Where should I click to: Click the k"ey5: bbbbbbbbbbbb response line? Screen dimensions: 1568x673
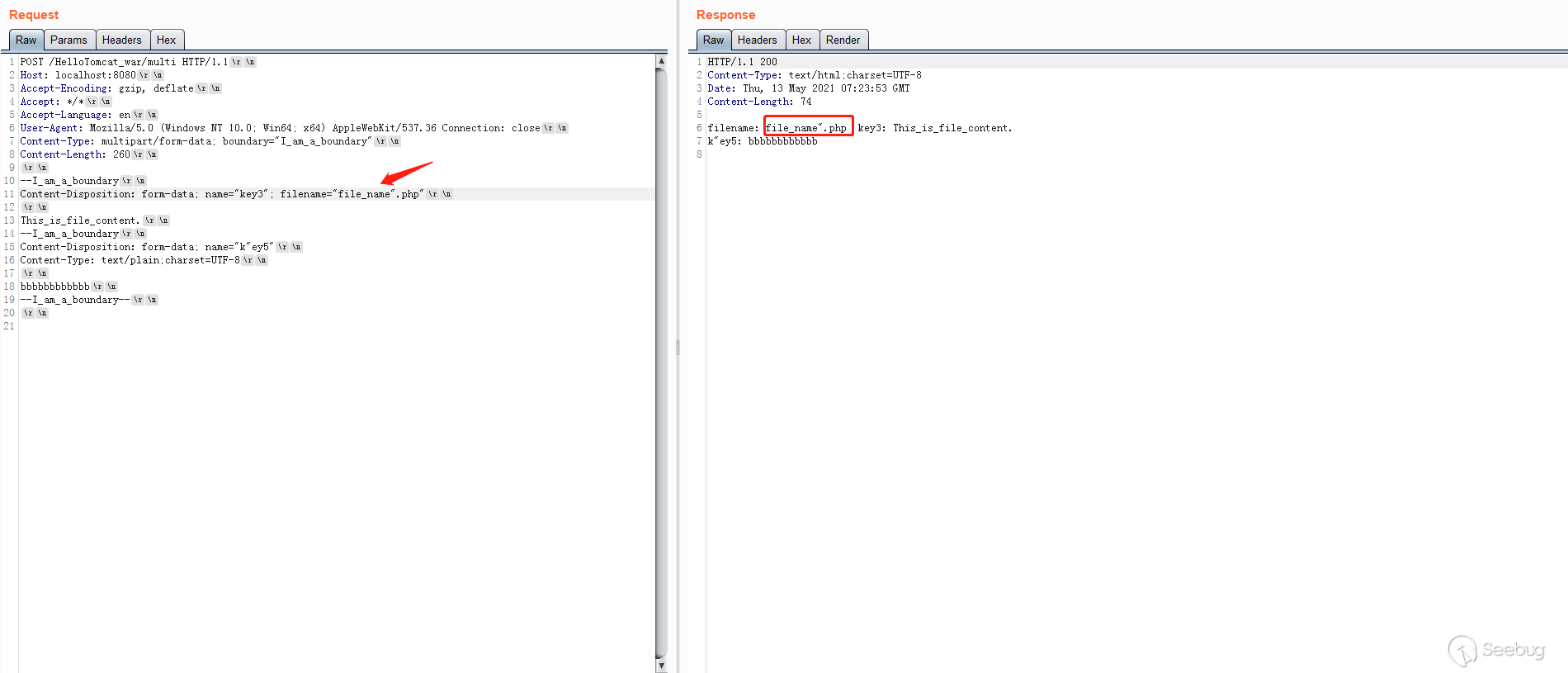(x=763, y=141)
